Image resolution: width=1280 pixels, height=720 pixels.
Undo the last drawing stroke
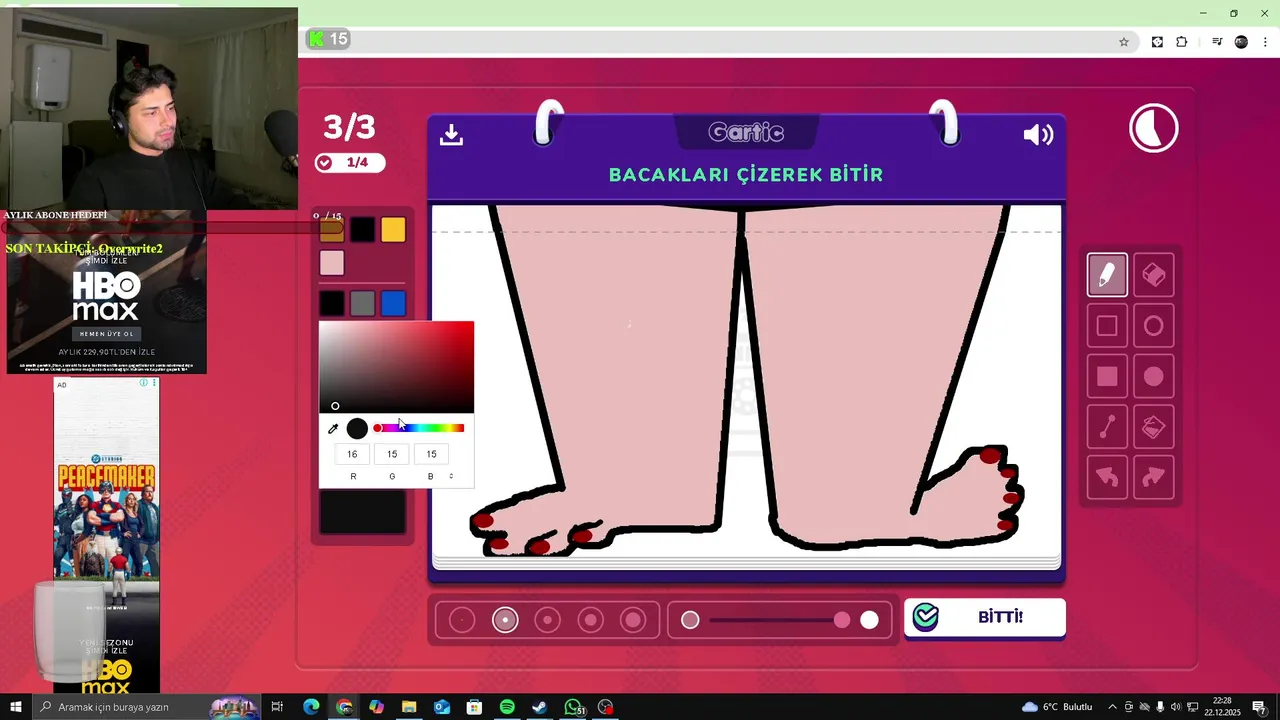click(x=1107, y=478)
